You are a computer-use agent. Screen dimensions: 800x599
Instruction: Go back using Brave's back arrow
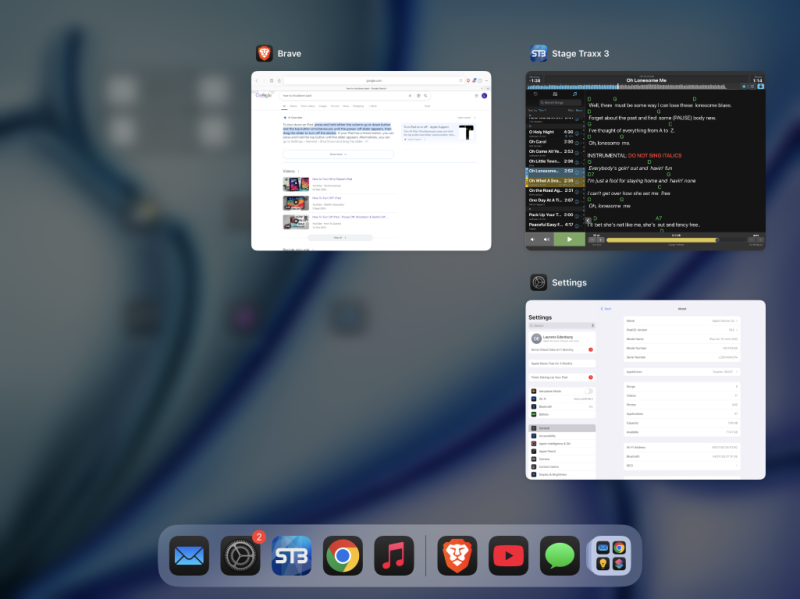click(x=257, y=81)
